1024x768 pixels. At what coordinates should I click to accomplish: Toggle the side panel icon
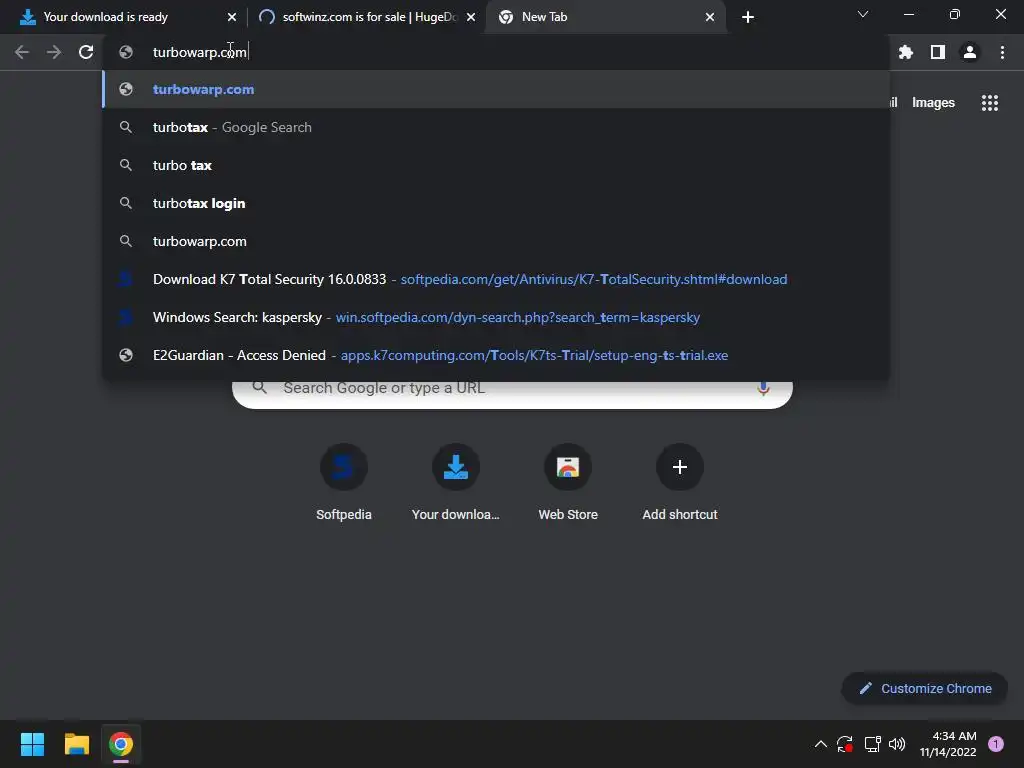click(x=938, y=52)
